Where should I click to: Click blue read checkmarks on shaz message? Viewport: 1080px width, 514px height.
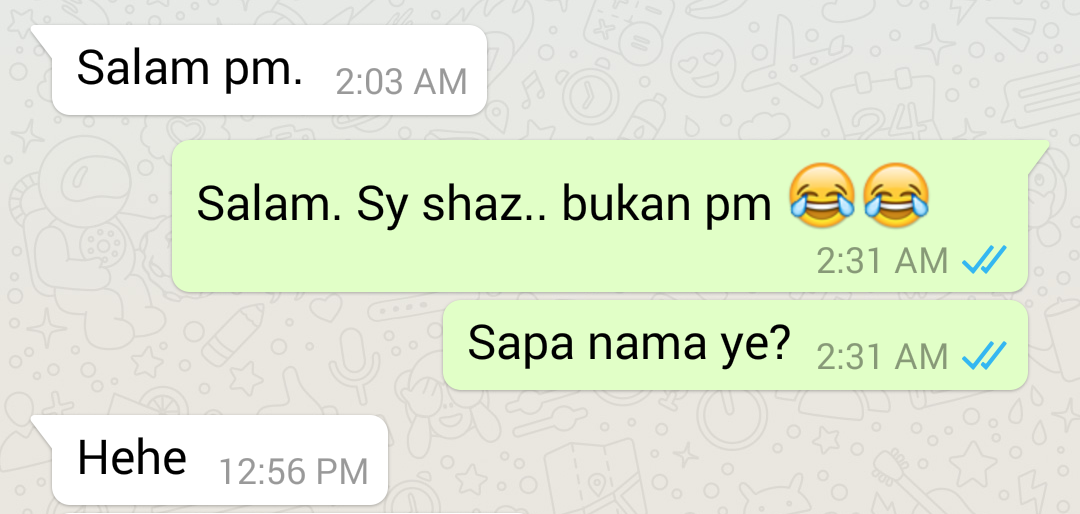(984, 260)
